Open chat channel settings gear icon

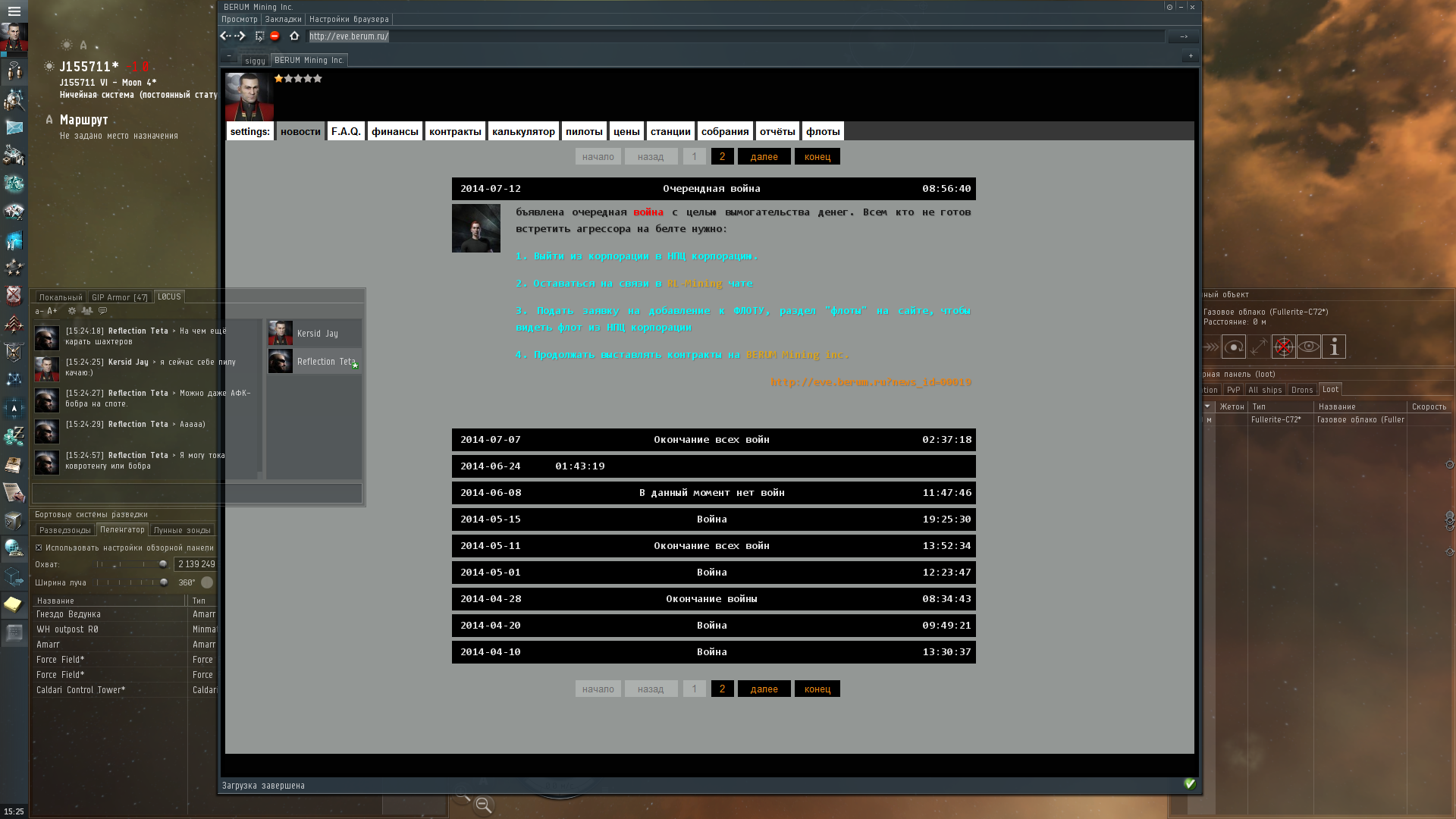coord(72,311)
